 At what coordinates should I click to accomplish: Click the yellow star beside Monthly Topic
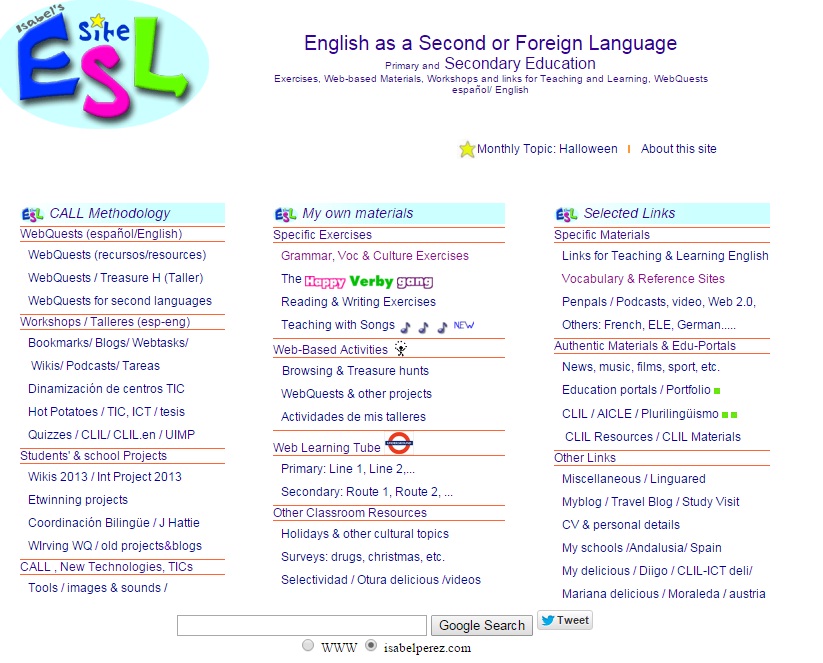click(465, 148)
